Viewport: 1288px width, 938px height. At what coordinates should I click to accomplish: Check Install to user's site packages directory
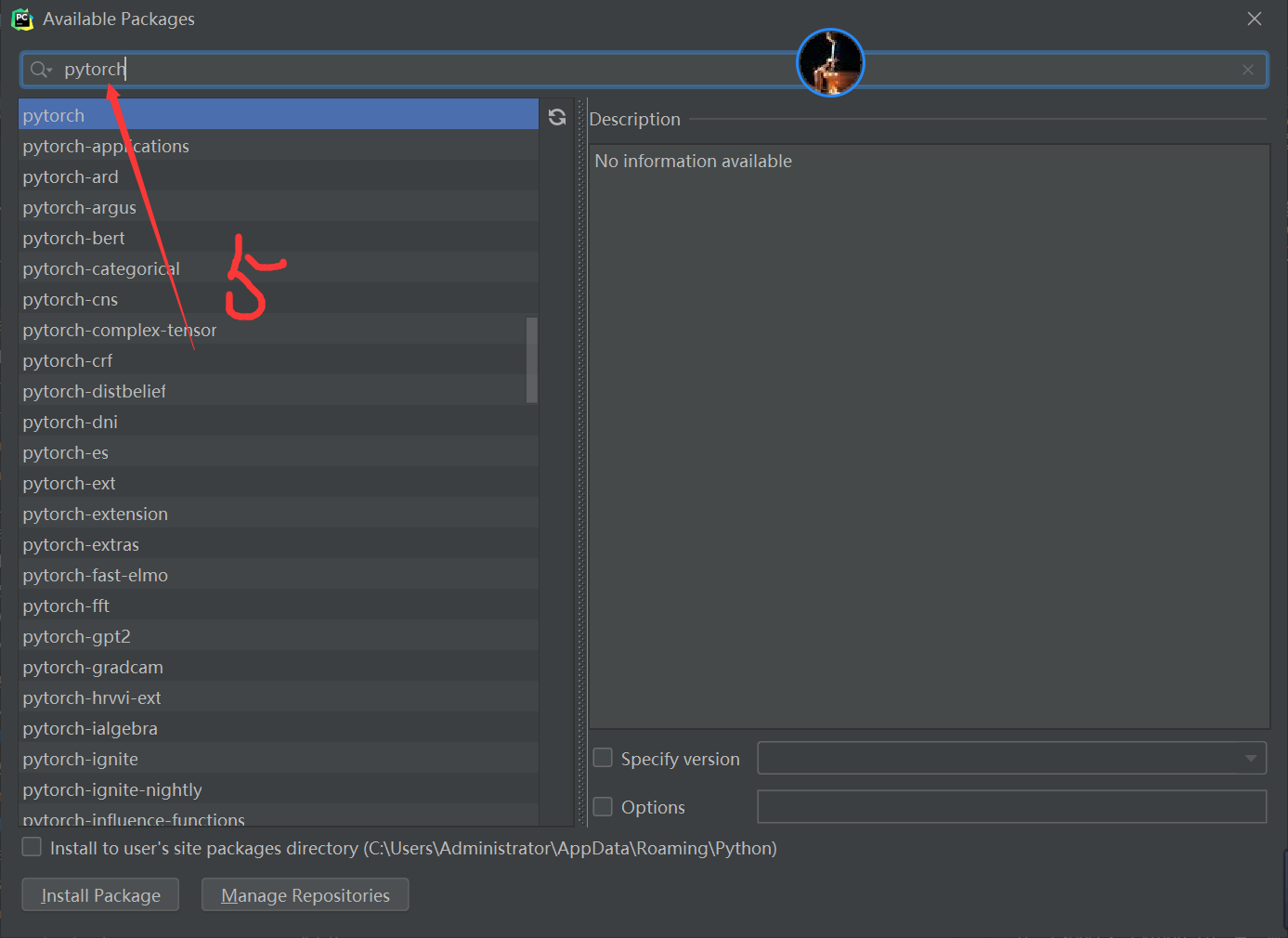point(32,847)
